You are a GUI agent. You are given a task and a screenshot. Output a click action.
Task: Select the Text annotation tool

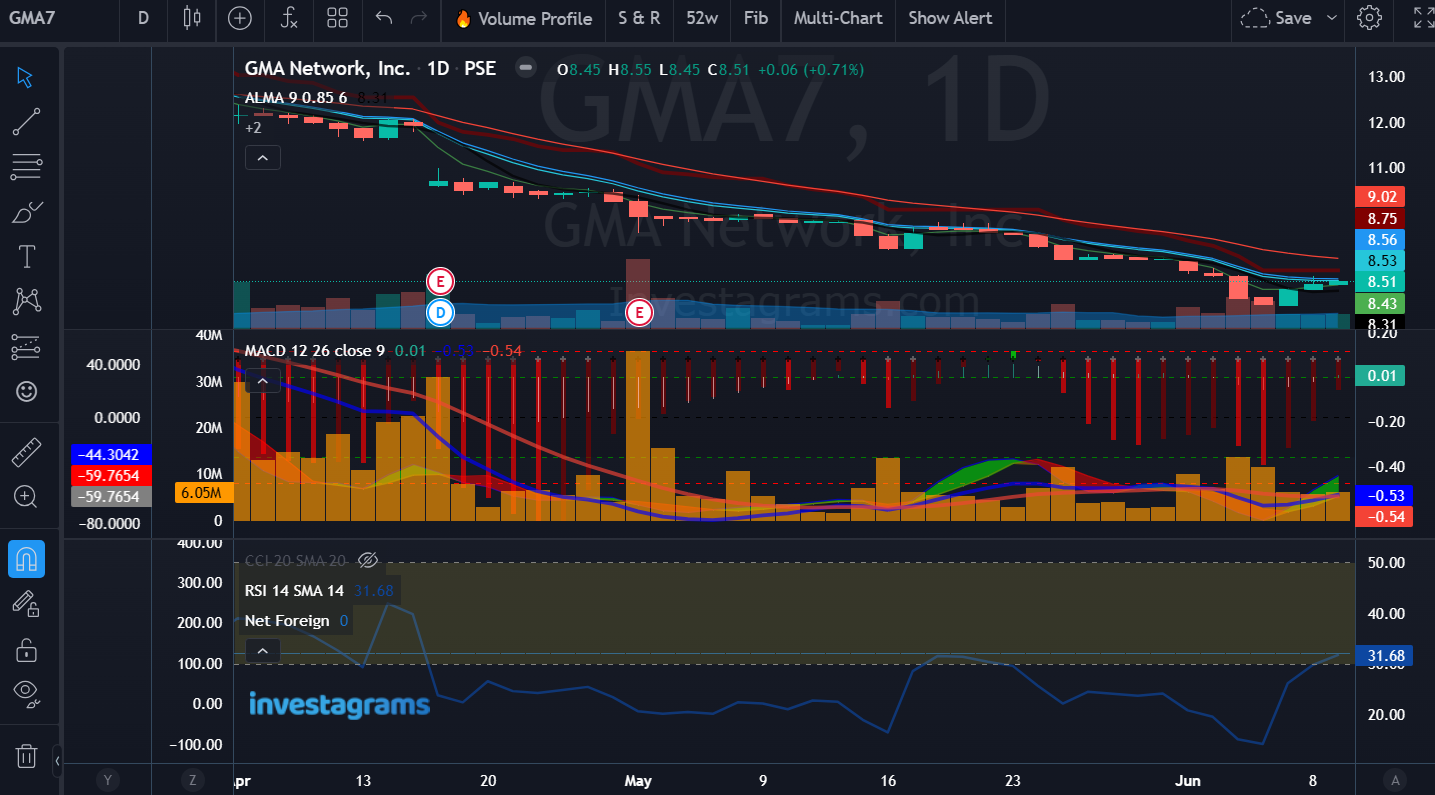pyautogui.click(x=26, y=256)
